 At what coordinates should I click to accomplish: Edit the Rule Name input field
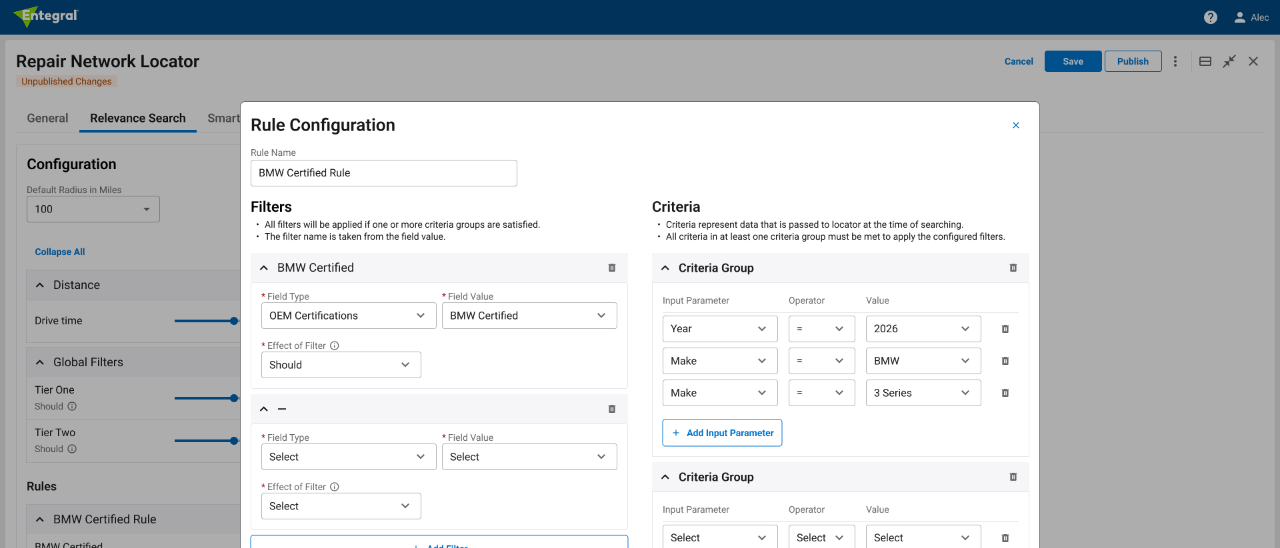pos(384,173)
